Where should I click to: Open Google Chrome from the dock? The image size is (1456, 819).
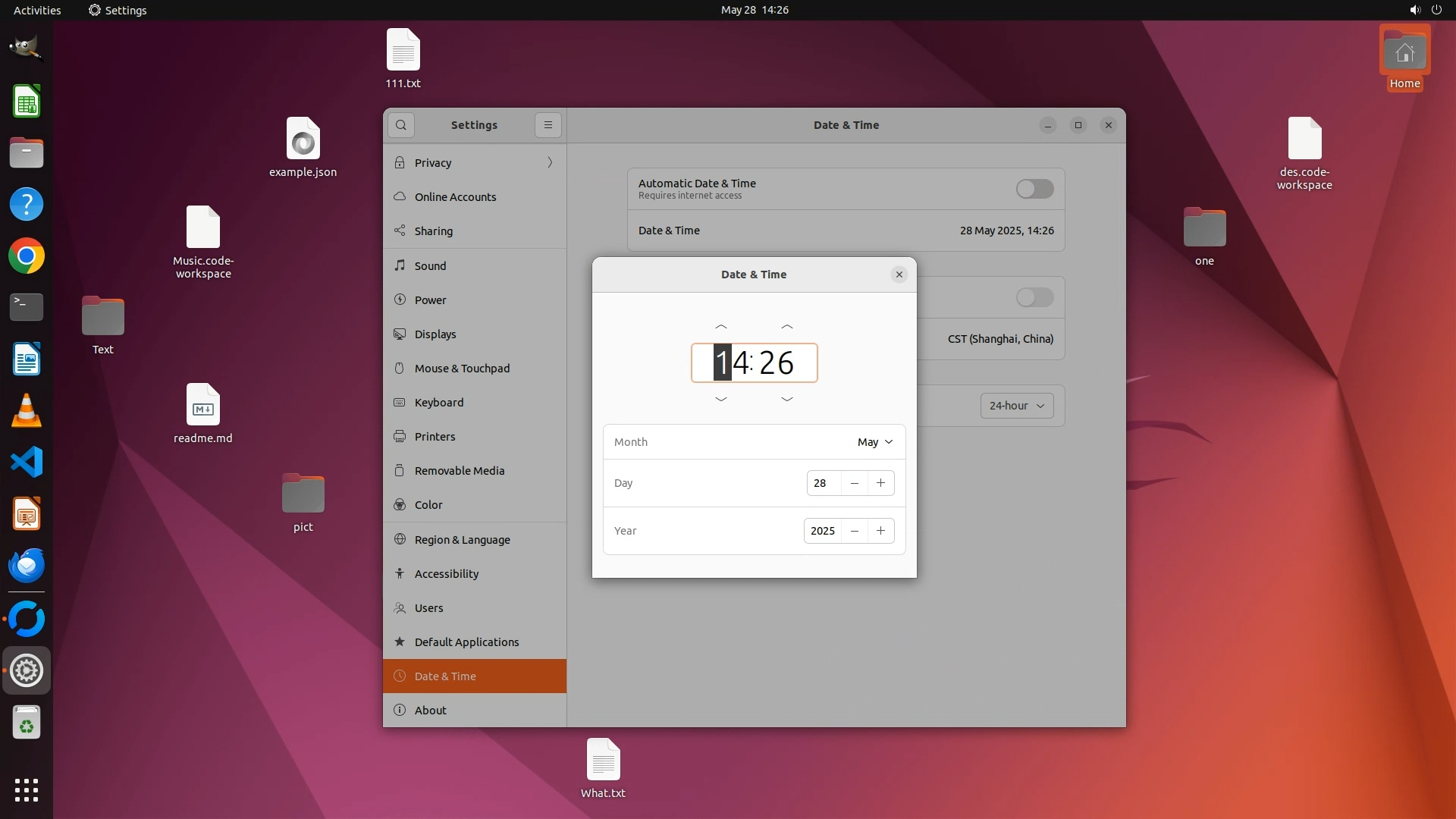(27, 256)
